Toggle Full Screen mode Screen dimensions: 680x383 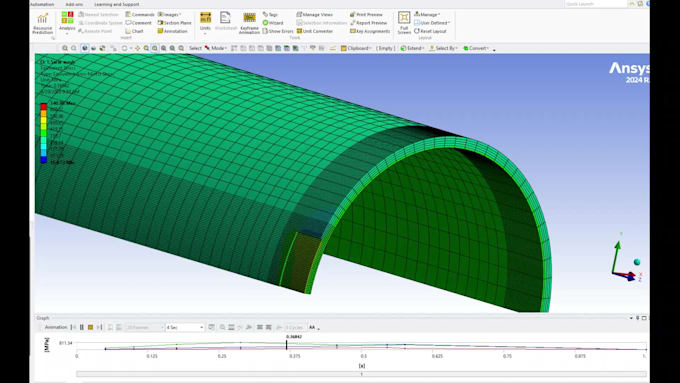coord(404,23)
